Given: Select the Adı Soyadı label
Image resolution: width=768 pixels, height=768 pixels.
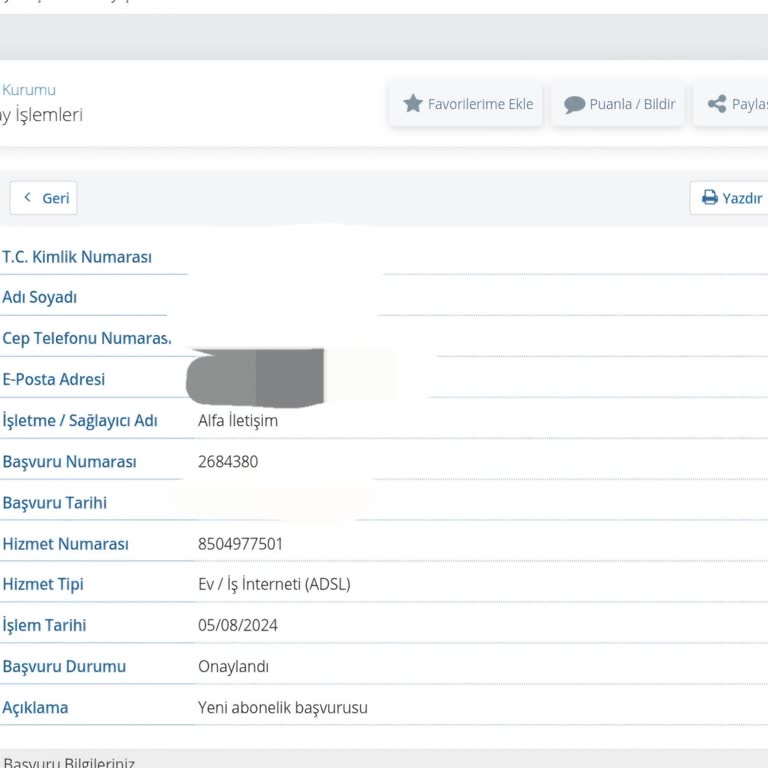Looking at the screenshot, I should 40,297.
